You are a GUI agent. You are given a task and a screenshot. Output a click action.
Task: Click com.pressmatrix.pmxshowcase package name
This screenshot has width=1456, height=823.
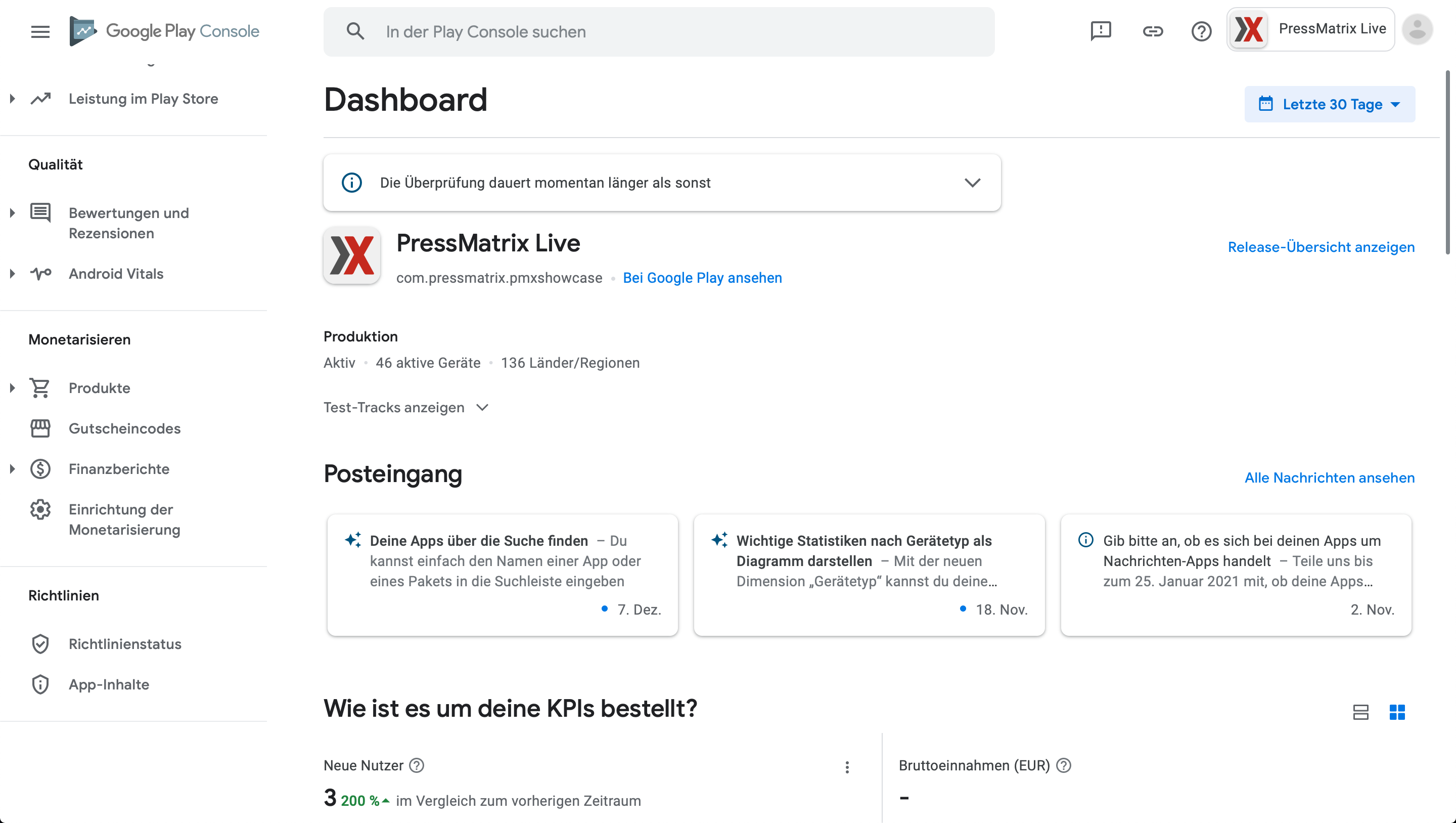[499, 278]
